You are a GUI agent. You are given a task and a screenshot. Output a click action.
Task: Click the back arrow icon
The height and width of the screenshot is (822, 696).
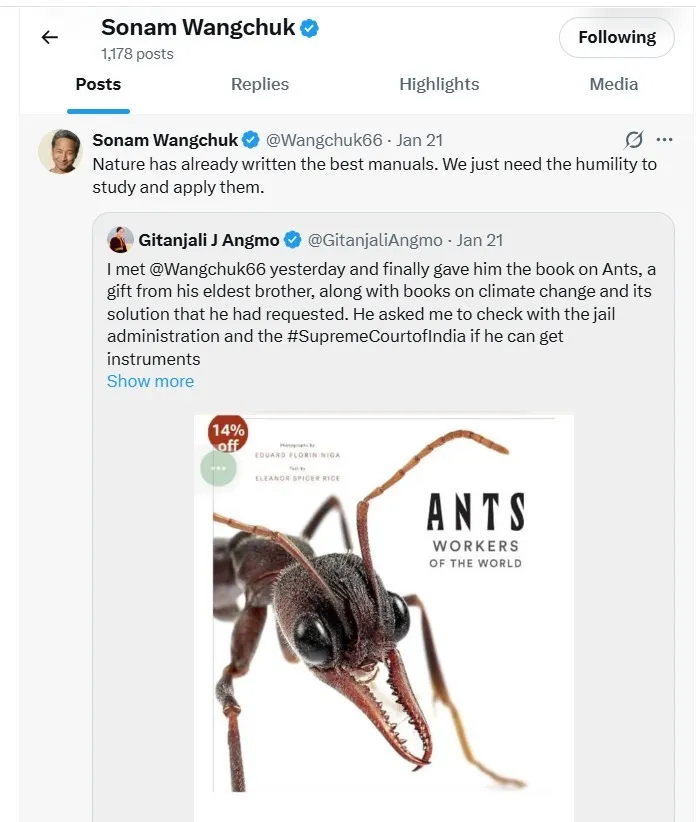tap(49, 38)
